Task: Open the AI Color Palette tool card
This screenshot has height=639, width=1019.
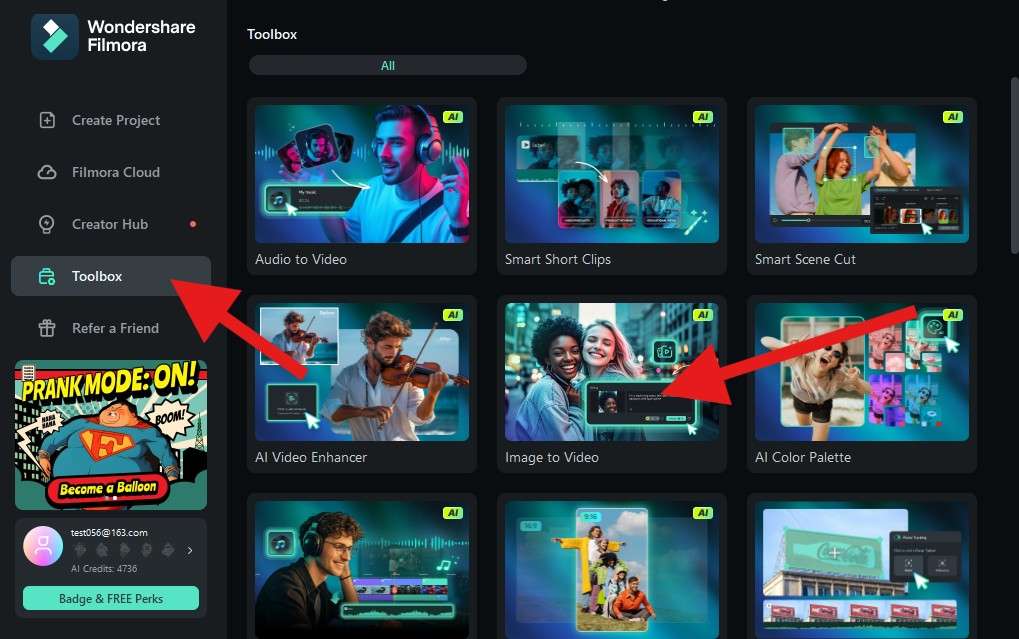Action: [862, 385]
